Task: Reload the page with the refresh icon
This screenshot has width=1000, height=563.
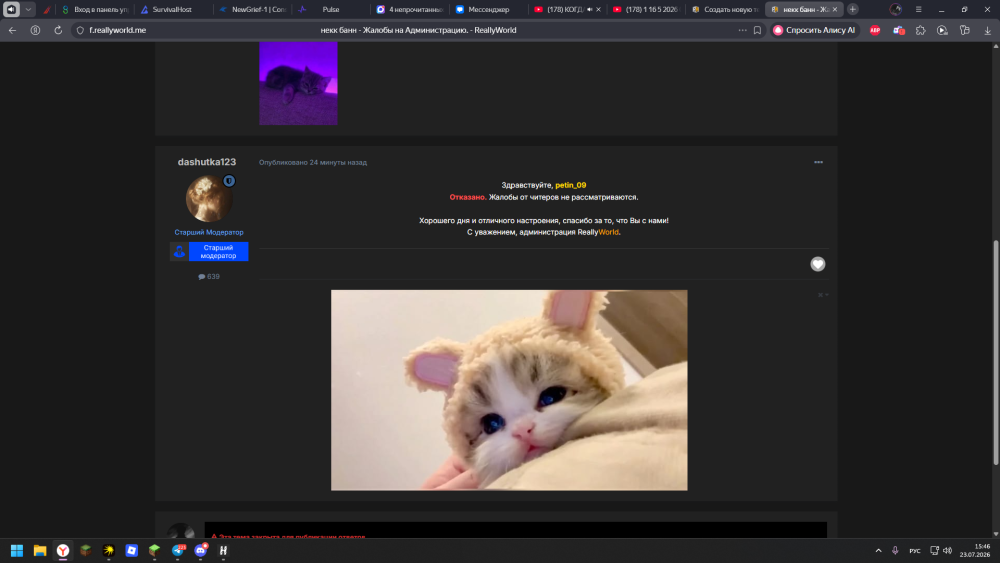Action: (x=58, y=30)
